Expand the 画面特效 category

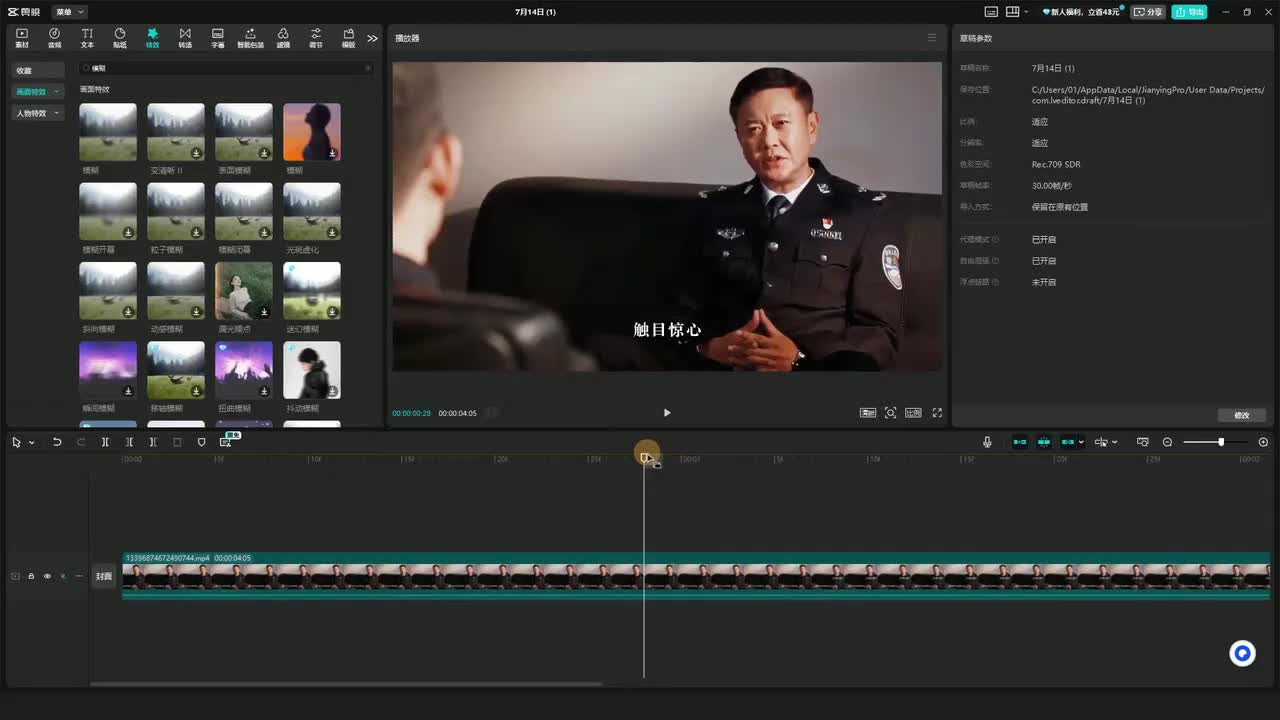click(x=38, y=92)
